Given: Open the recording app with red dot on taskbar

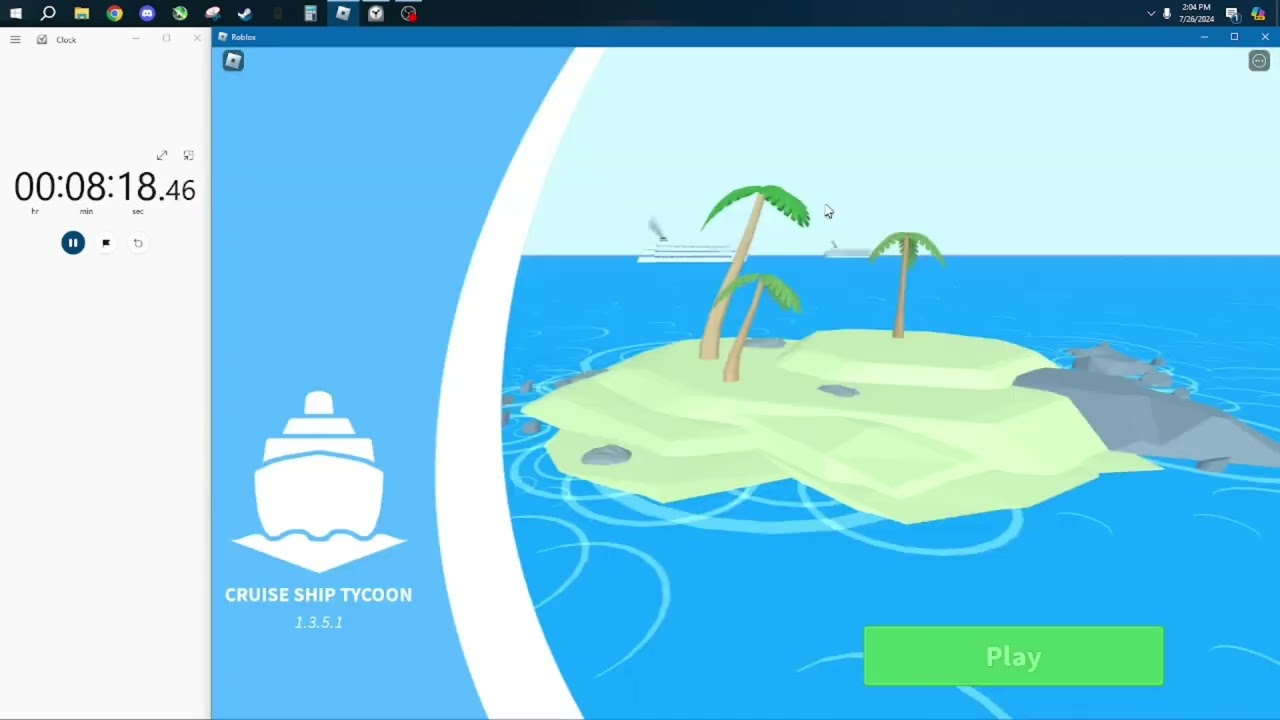Looking at the screenshot, I should [408, 14].
